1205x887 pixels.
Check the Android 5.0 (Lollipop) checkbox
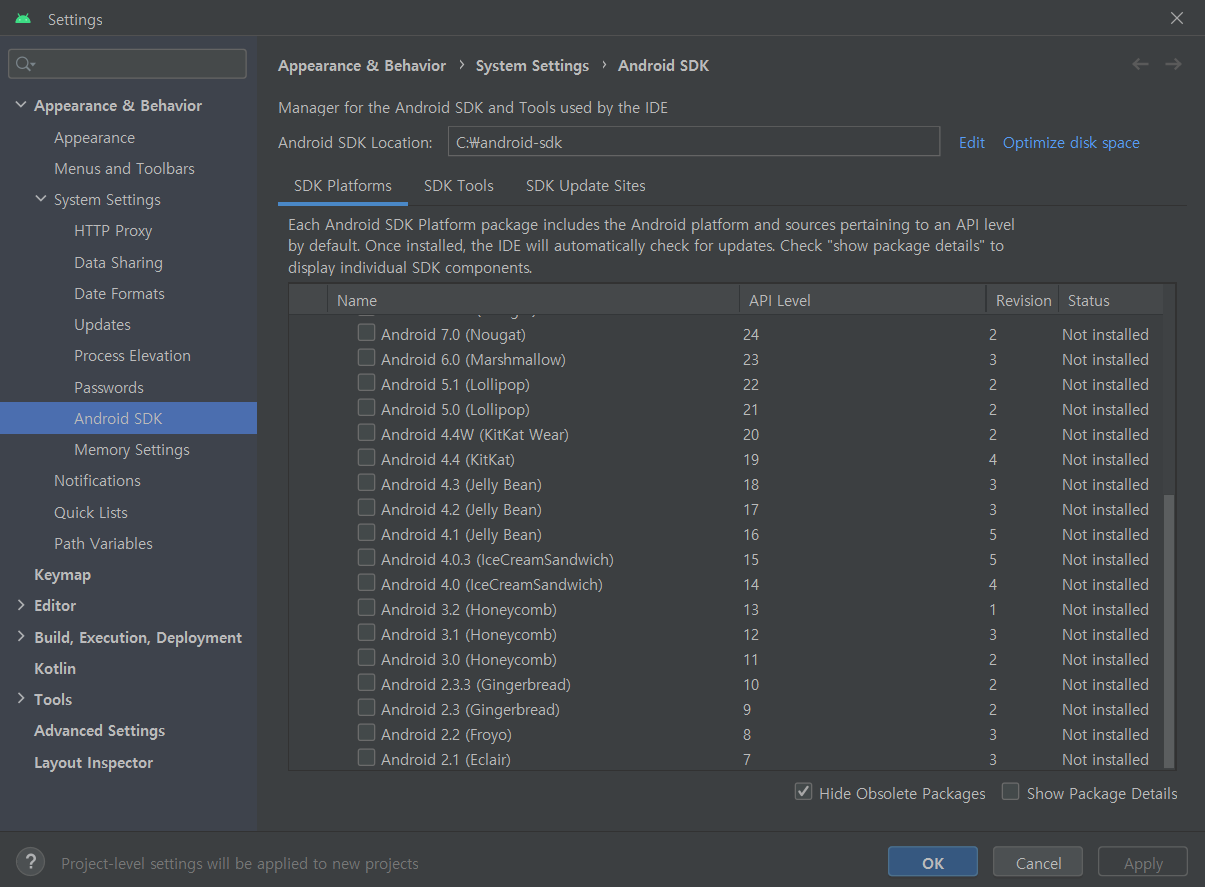(367, 408)
